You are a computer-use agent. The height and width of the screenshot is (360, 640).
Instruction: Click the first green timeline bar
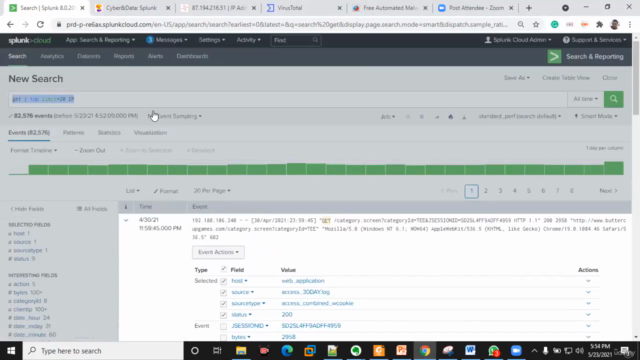[38, 169]
